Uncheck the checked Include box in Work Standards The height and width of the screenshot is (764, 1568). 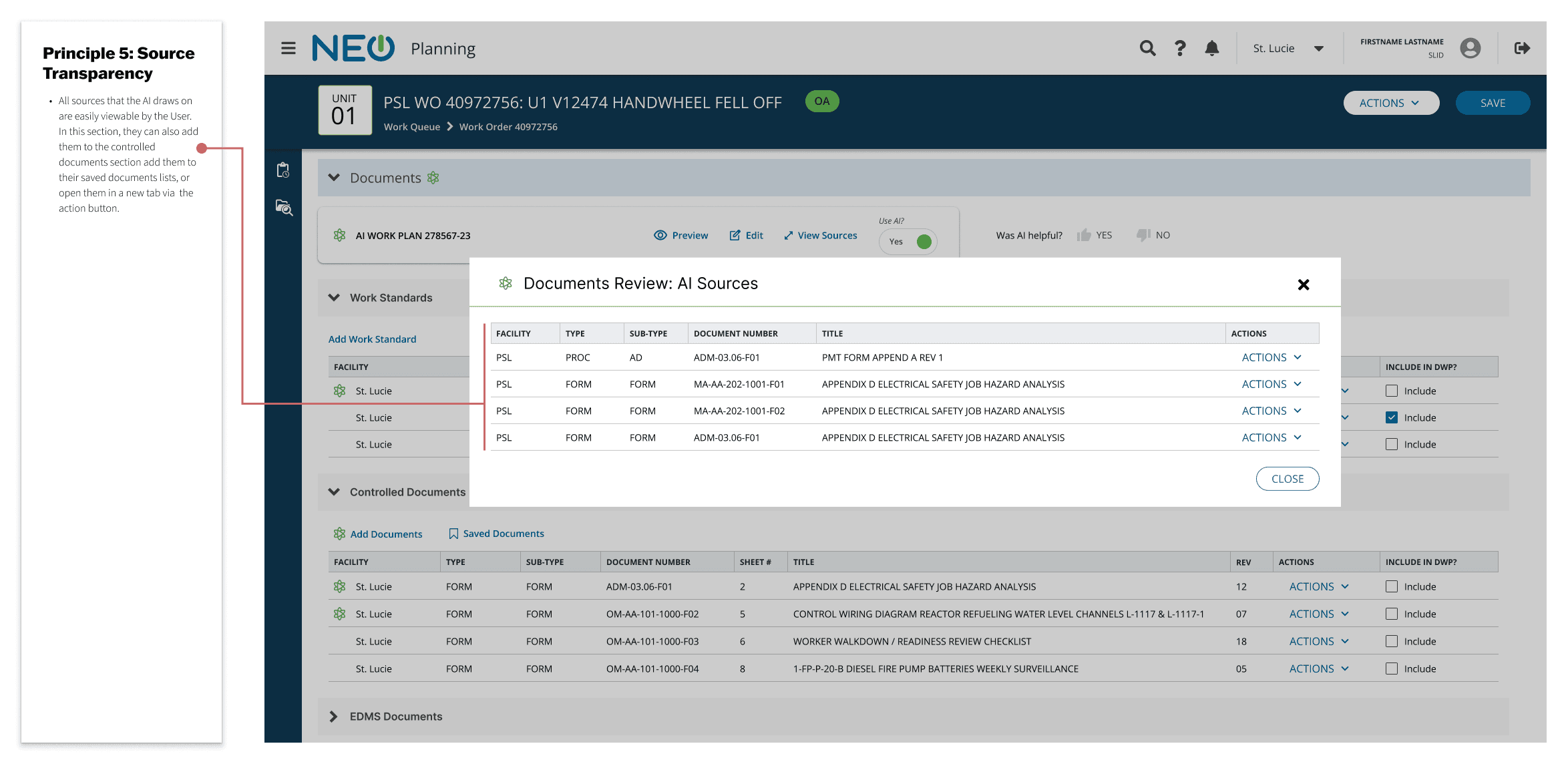tap(1392, 417)
